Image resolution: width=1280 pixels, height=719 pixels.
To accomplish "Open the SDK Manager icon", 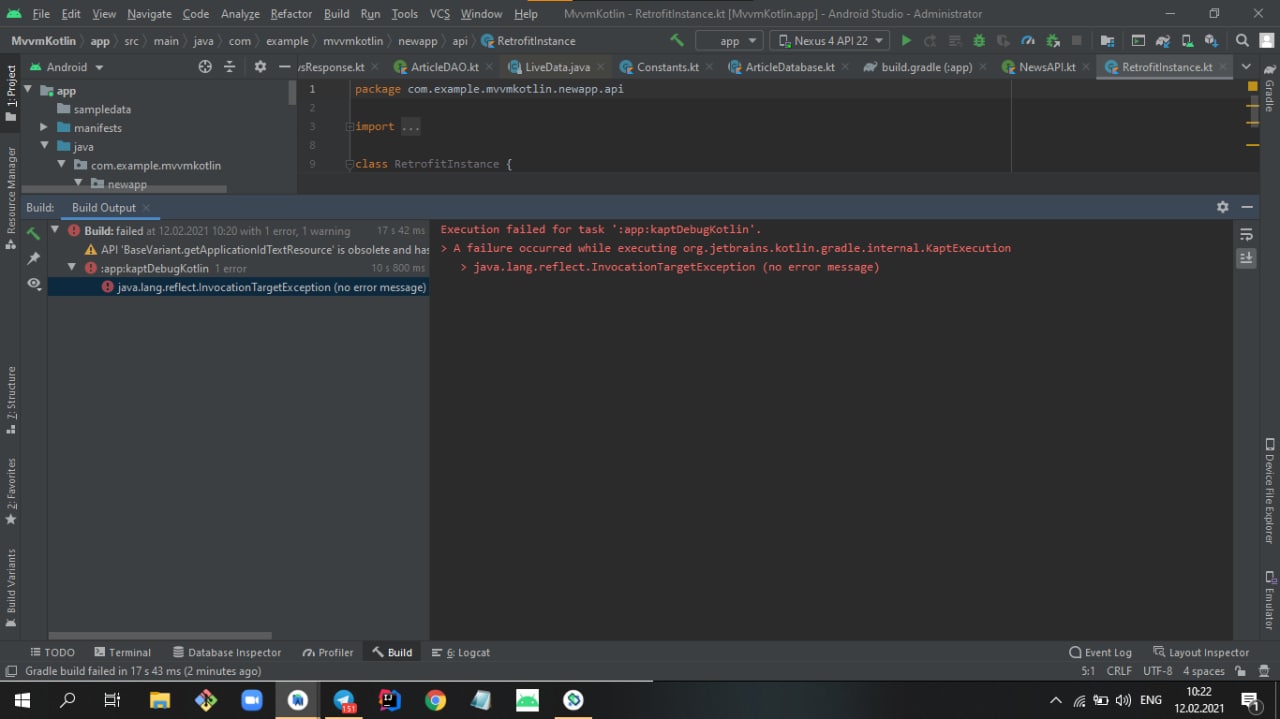I will click(1212, 41).
